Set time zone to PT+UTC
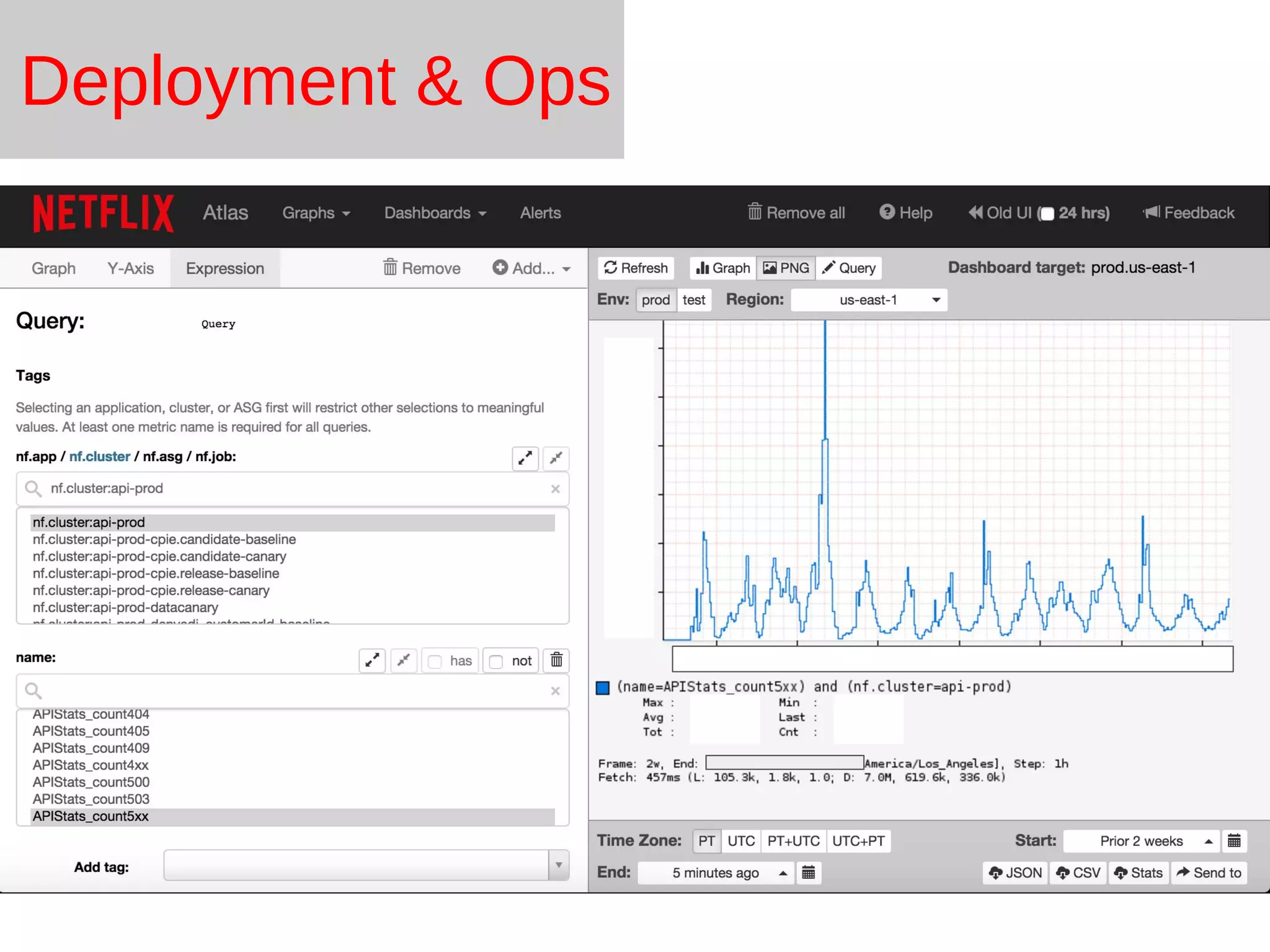1270x952 pixels. click(x=794, y=841)
